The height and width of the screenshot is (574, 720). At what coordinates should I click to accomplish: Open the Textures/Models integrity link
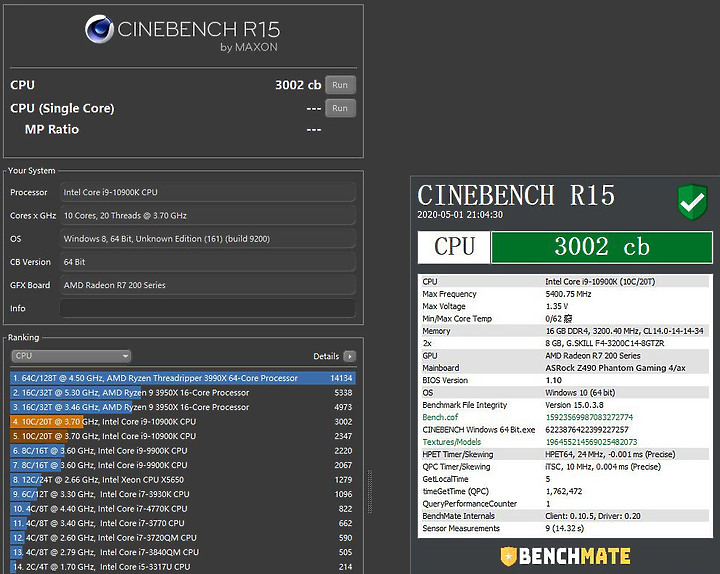[x=451, y=442]
